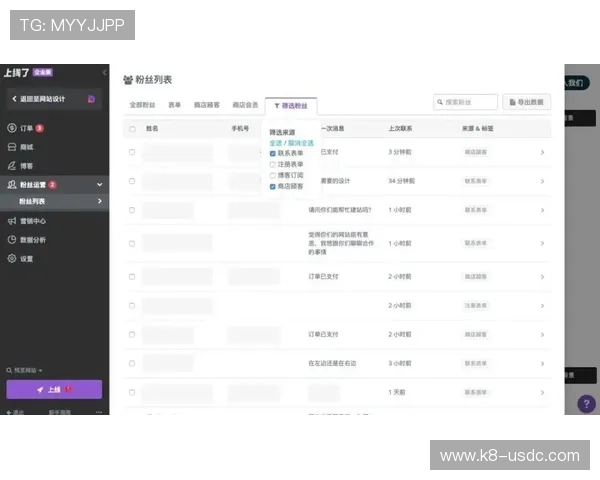This screenshot has height=480, width=600.
Task: Click the 取消全选 deselect-all link
Action: [x=301, y=143]
